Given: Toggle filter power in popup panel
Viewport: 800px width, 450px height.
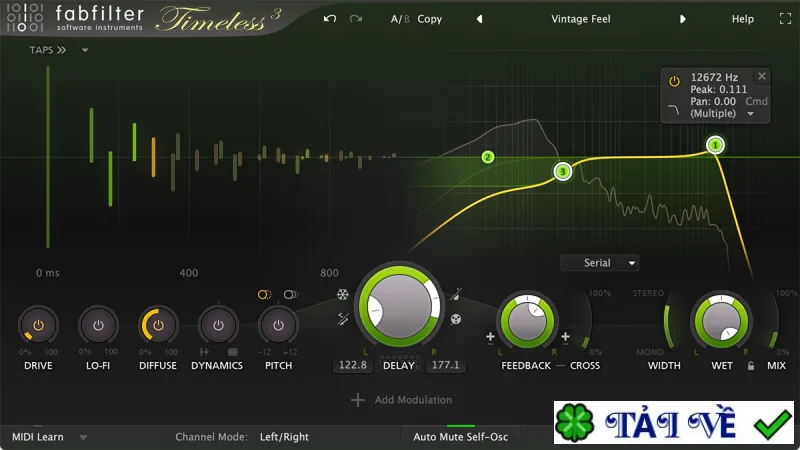Looking at the screenshot, I should (x=674, y=81).
